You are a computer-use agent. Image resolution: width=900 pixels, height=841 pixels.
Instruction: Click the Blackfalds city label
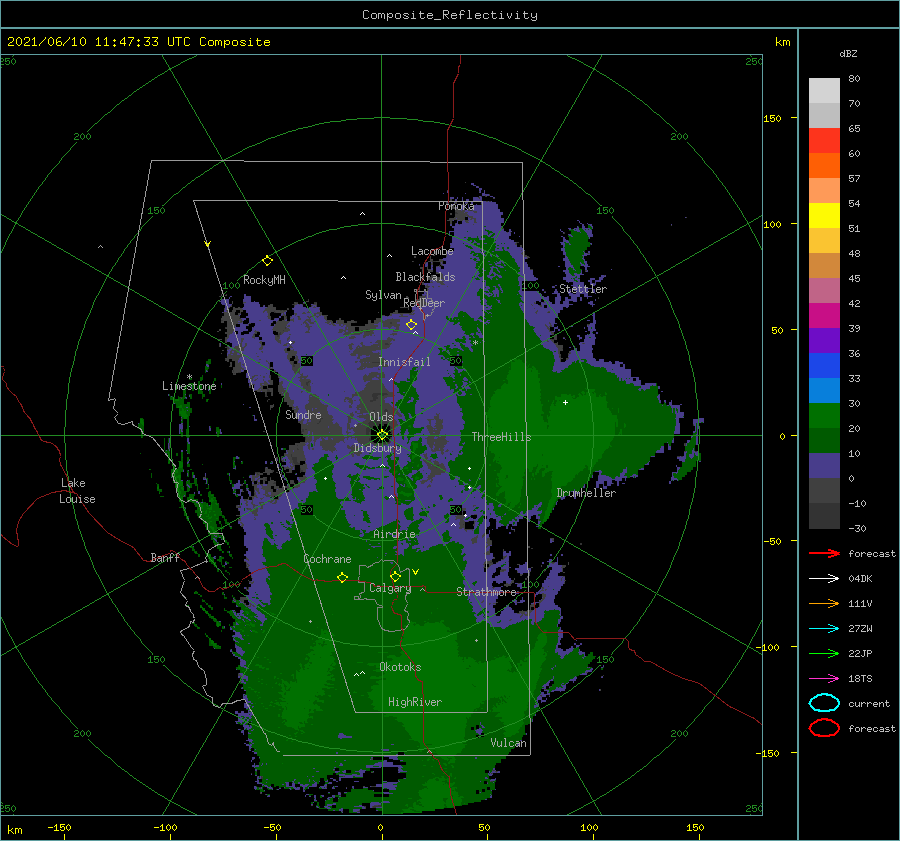pyautogui.click(x=425, y=277)
